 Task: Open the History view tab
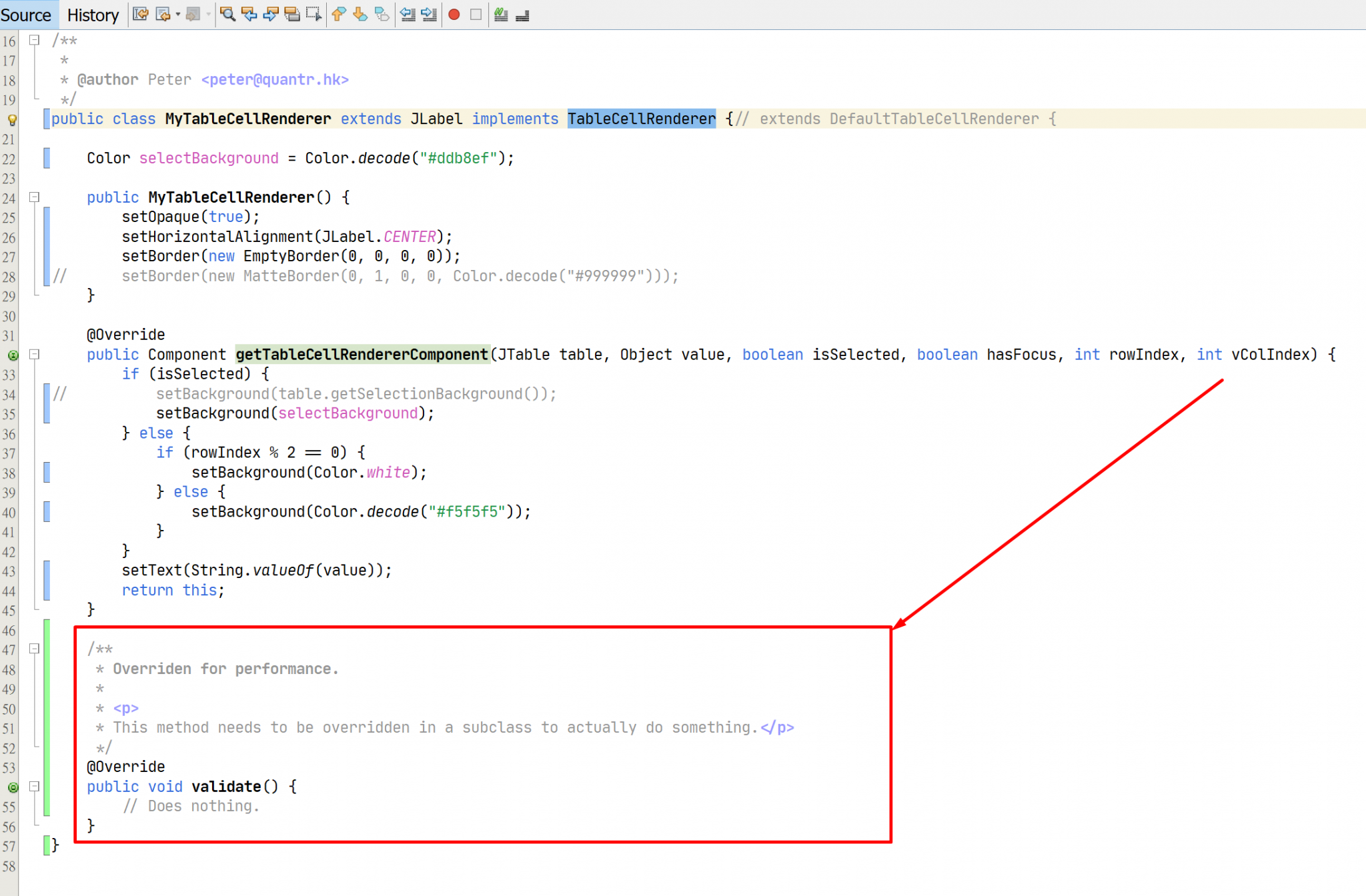tap(93, 15)
